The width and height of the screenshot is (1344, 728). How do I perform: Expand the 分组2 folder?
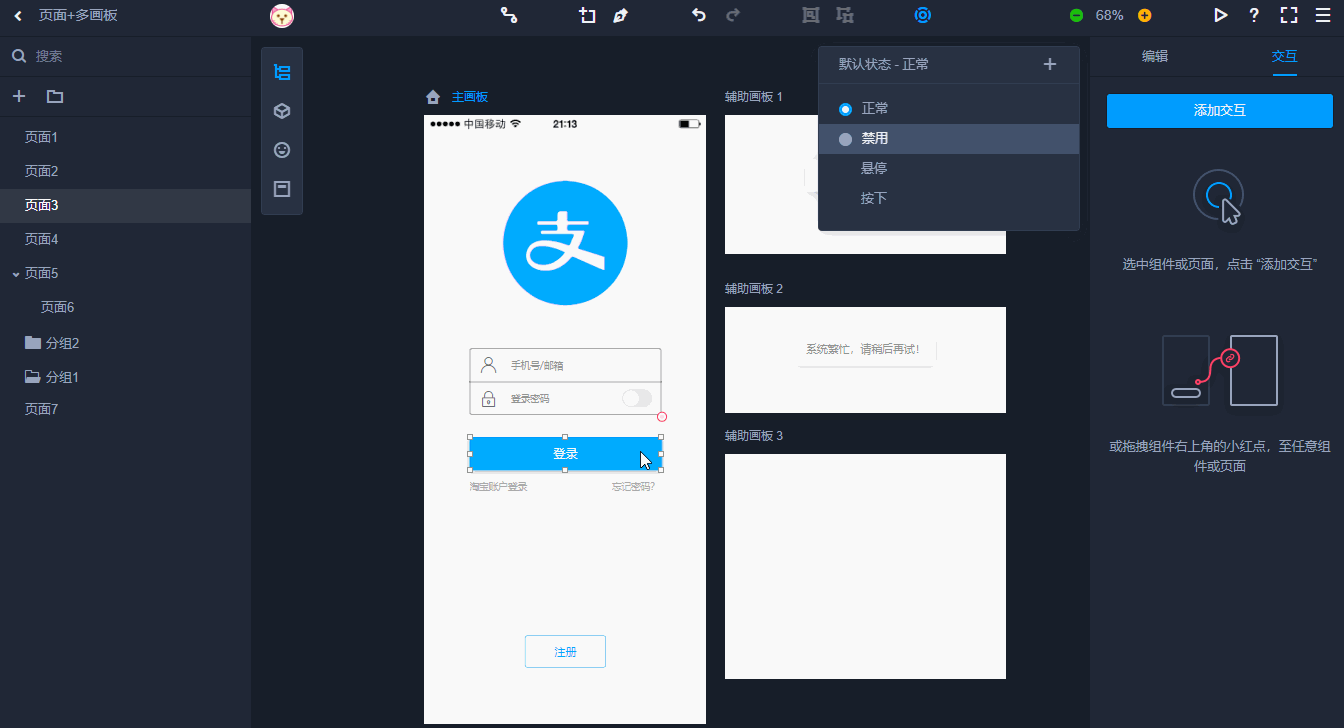pos(33,343)
